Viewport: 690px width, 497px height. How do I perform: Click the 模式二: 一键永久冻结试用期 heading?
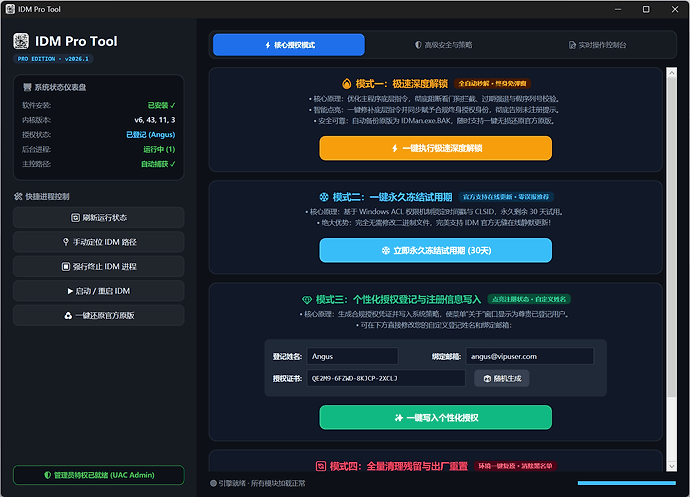[393, 197]
